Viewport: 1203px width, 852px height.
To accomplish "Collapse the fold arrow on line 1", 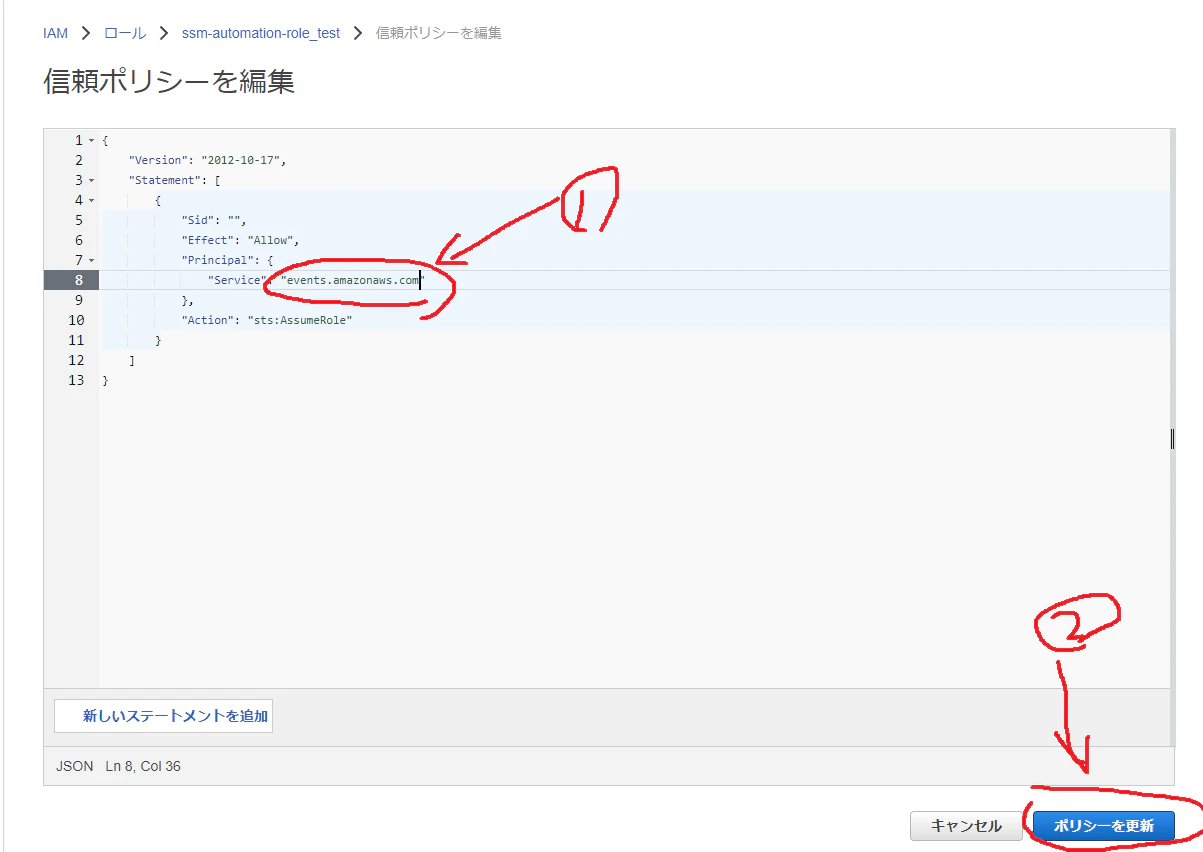I will 91,141.
